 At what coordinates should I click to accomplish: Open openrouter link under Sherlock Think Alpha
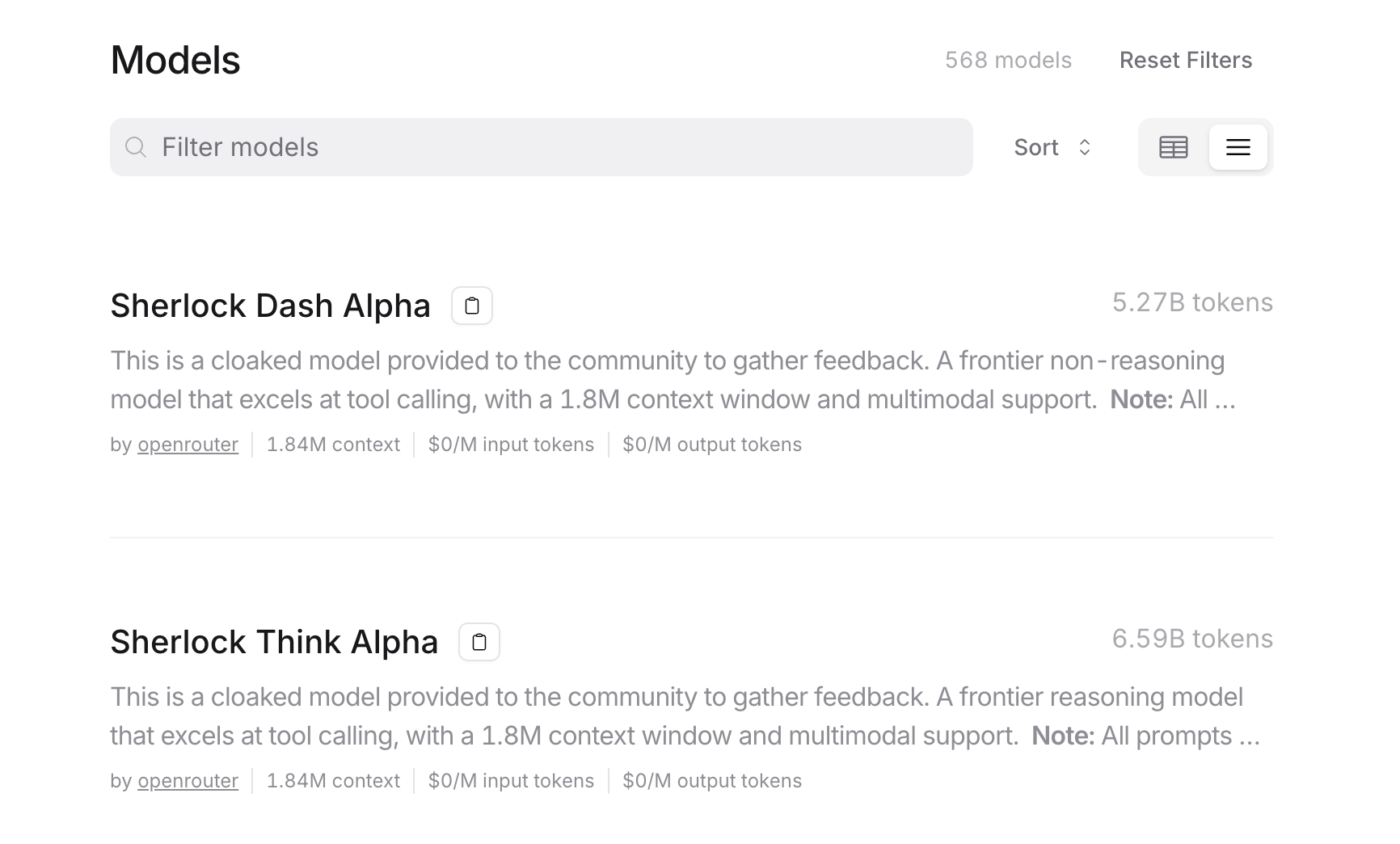pyautogui.click(x=188, y=781)
